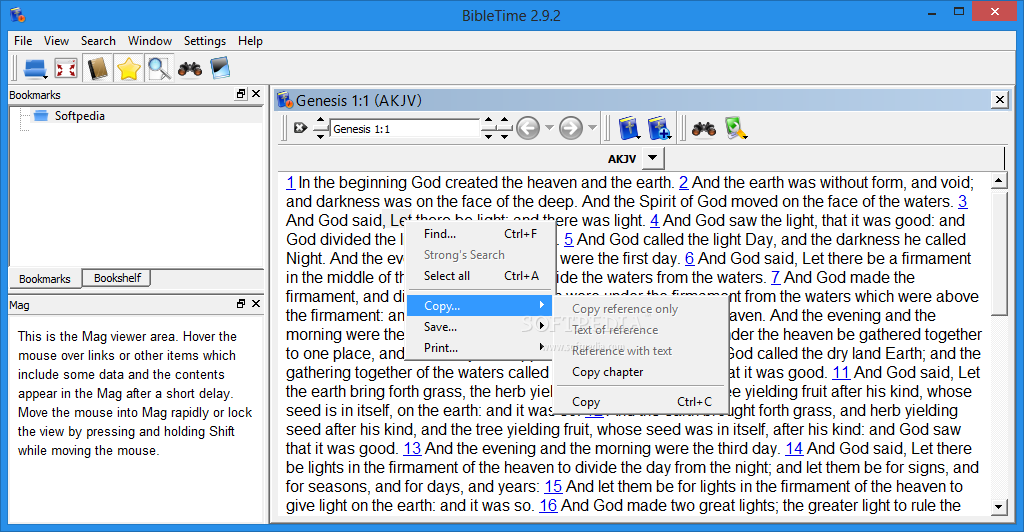This screenshot has width=1024, height=532.
Task: Toggle the Bookshelf panel book icon
Action: pos(97,69)
